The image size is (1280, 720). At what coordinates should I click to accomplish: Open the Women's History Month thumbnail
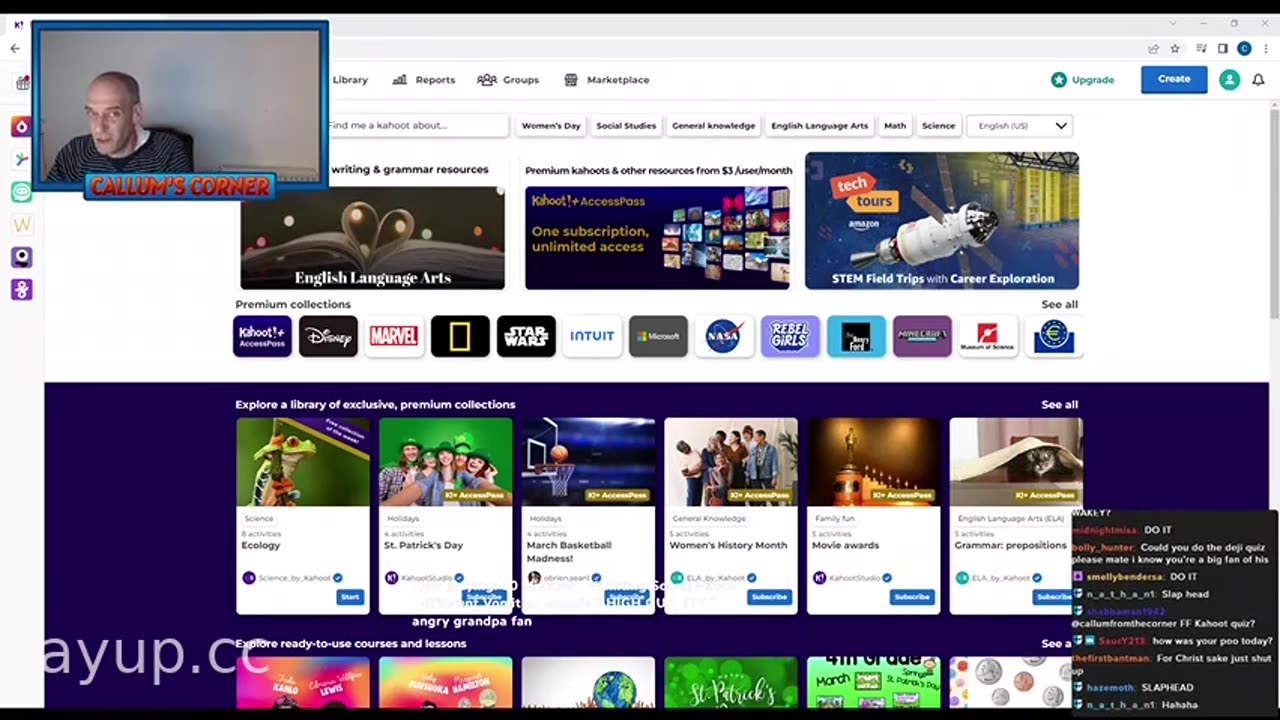[x=731, y=462]
